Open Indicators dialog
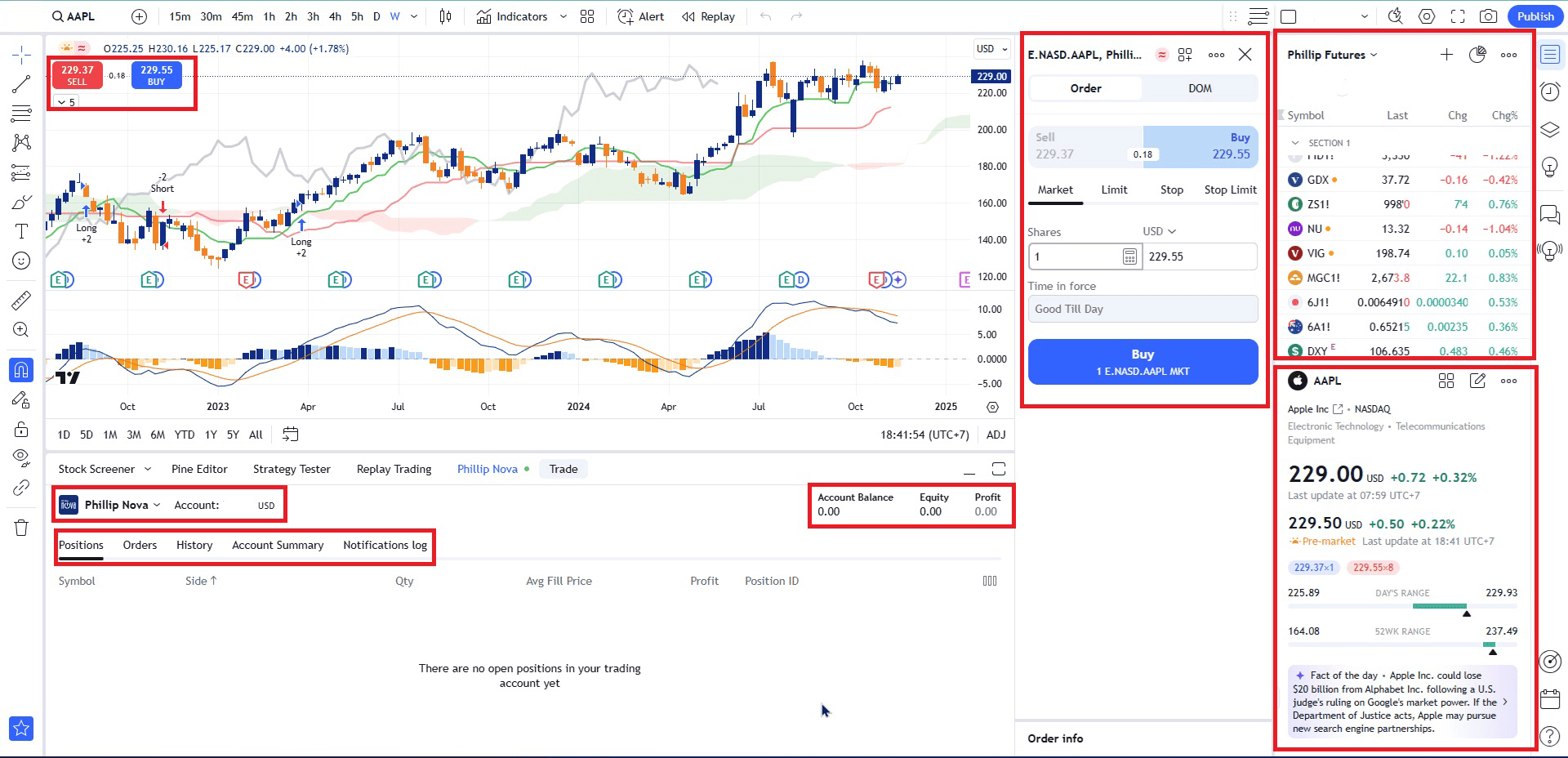This screenshot has width=1568, height=758. pos(512,16)
